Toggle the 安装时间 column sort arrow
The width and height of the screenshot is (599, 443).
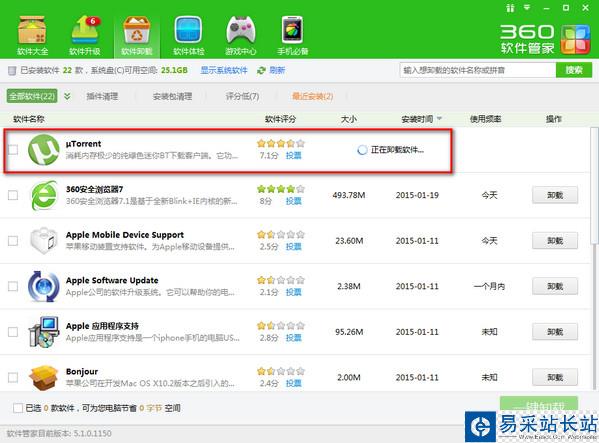coord(439,119)
